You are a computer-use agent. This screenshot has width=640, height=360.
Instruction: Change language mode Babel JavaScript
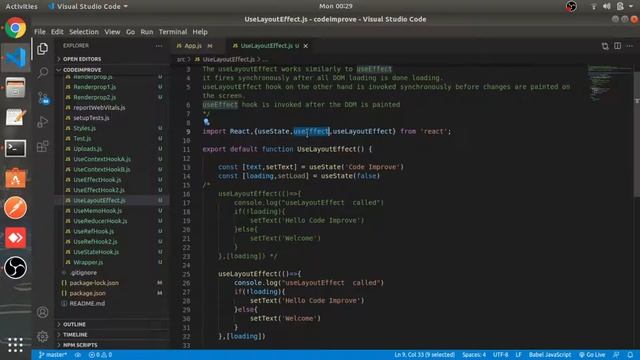[550, 355]
